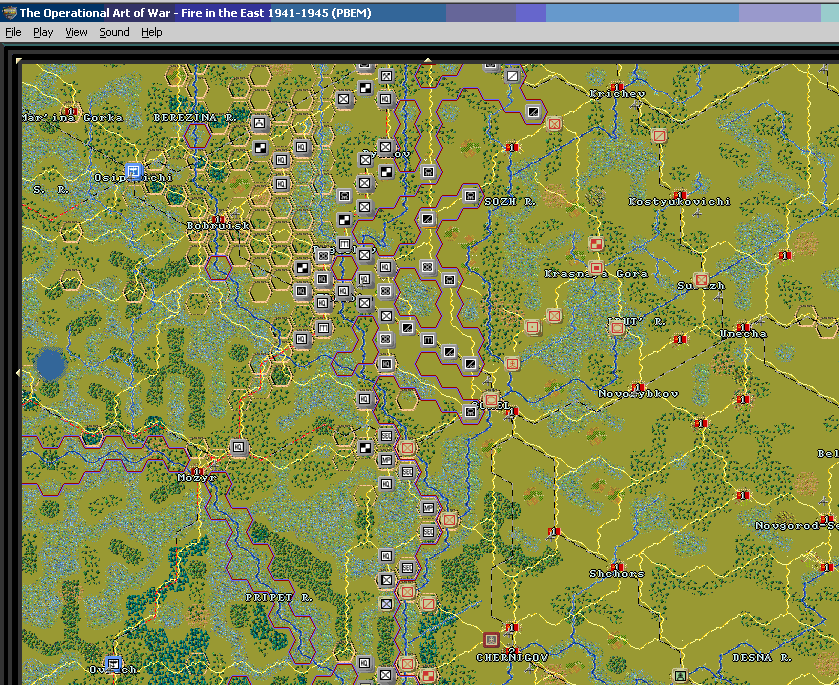This screenshot has width=839, height=686.
Task: Select the dark red unit above Chernigov
Action: [x=491, y=639]
